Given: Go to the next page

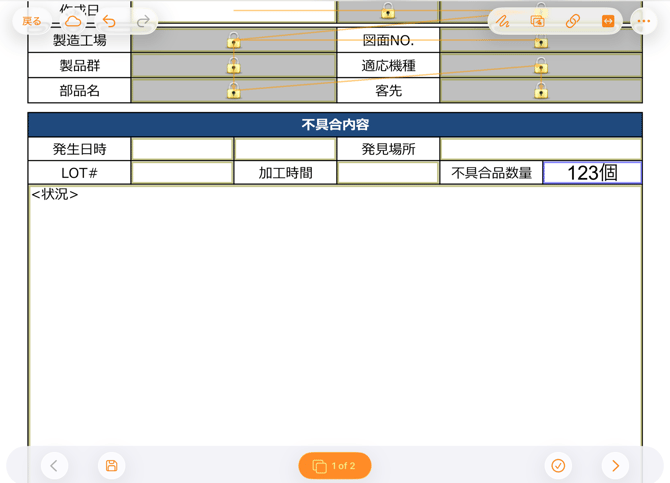Looking at the screenshot, I should click(x=615, y=465).
